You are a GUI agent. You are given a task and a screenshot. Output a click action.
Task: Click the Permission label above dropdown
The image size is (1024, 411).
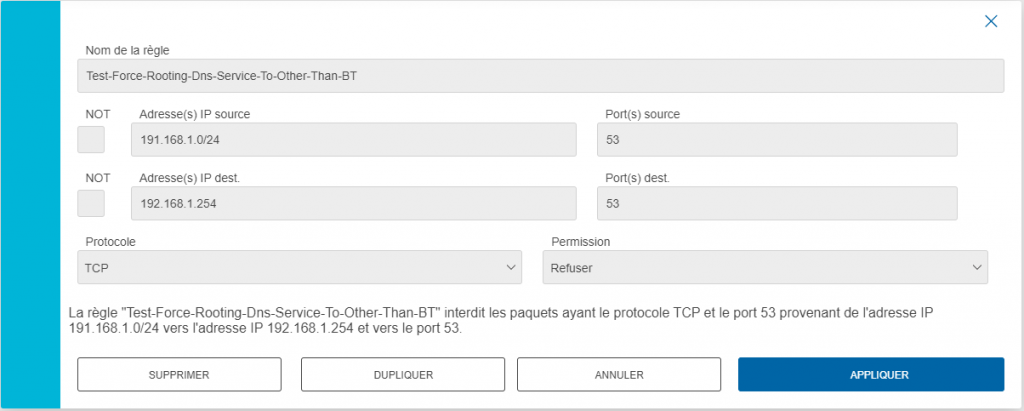coord(581,242)
